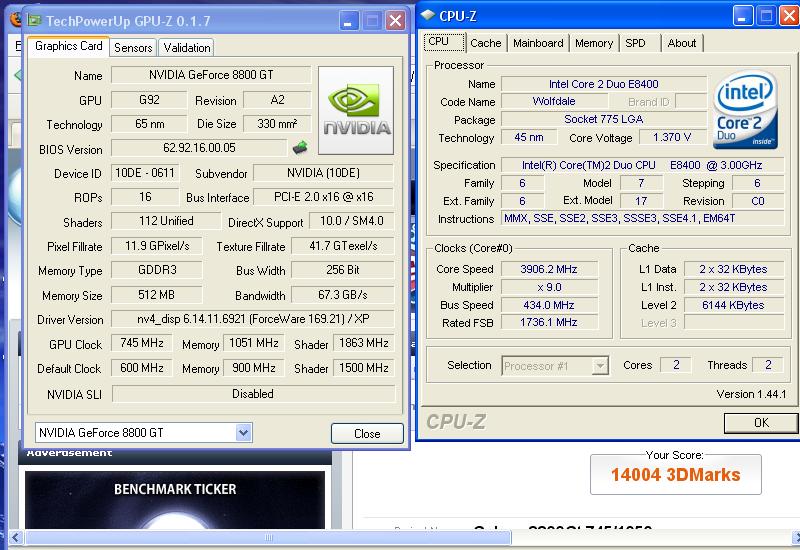Click the Multiplier value x 9.0

(x=549, y=287)
